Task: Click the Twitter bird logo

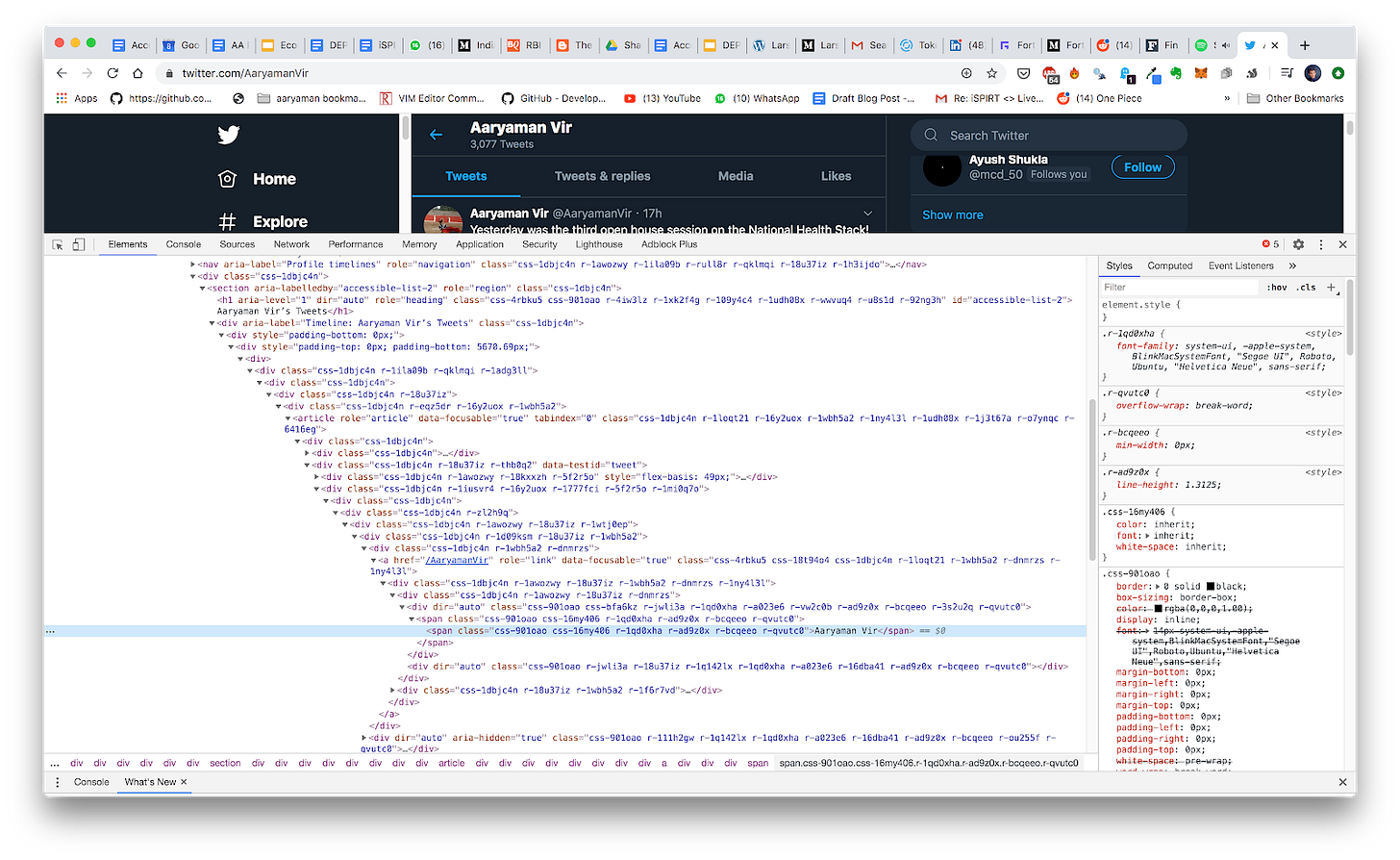Action: coord(228,135)
